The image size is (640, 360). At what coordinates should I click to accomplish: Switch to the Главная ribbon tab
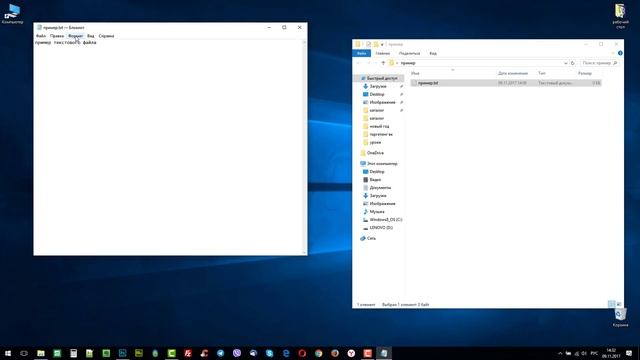click(x=382, y=53)
